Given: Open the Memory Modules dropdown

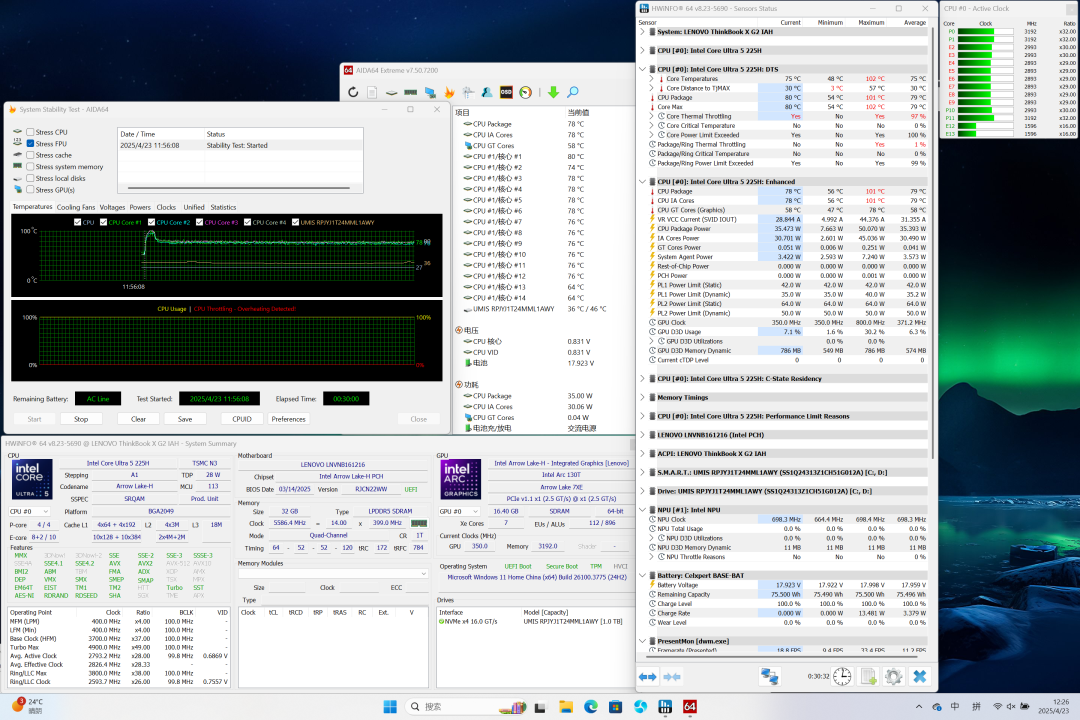Looking at the screenshot, I should [333, 574].
